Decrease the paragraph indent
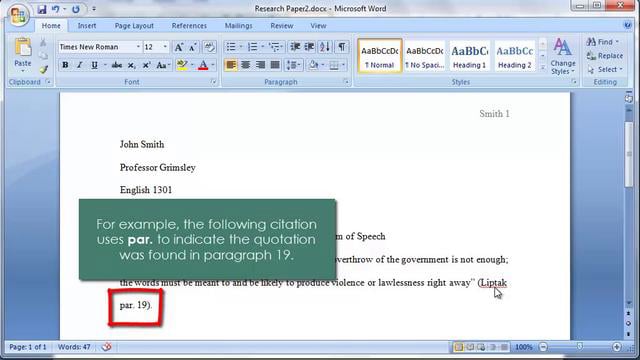This screenshot has width=640, height=360. click(295, 47)
